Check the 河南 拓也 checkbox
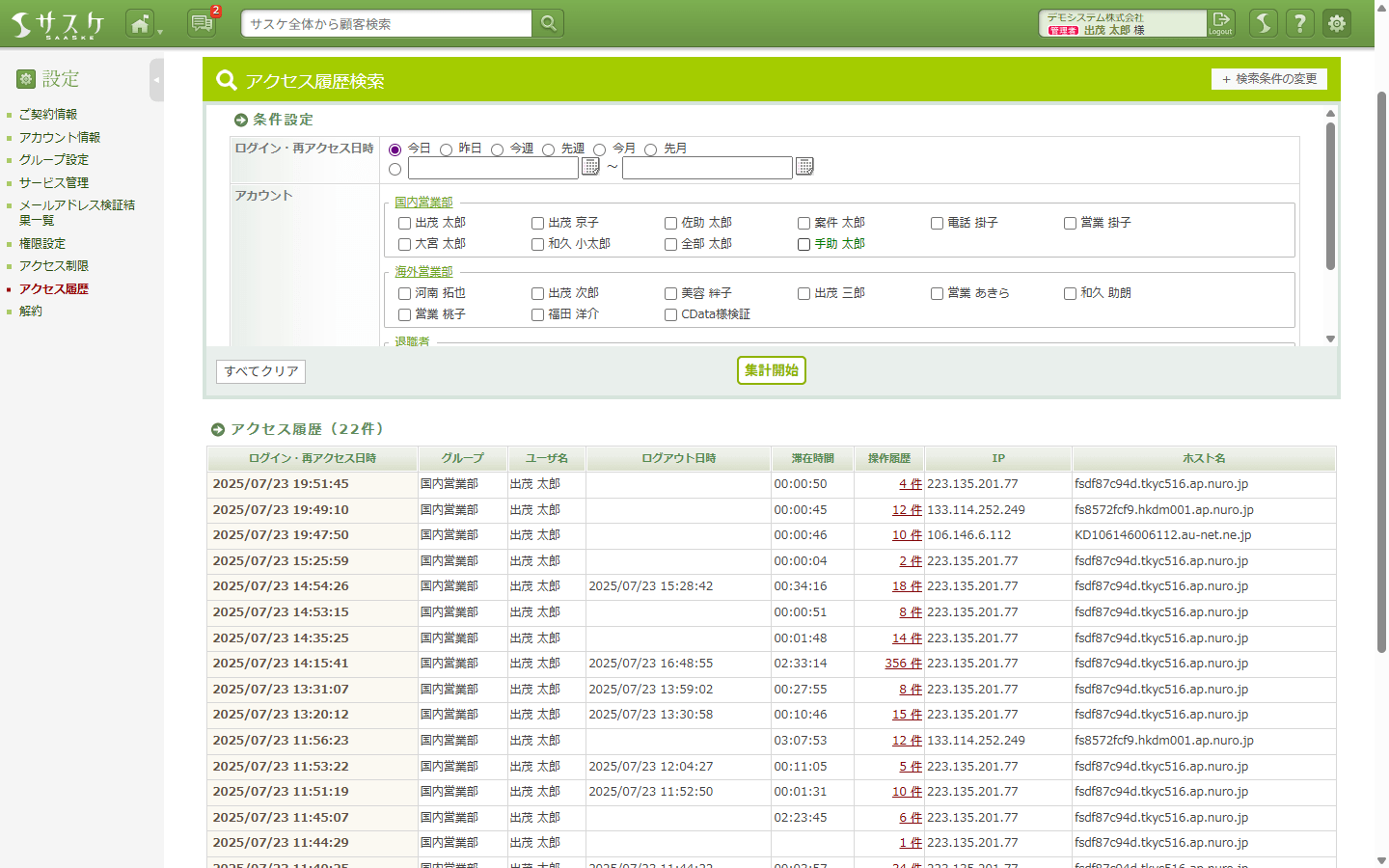 click(405, 293)
